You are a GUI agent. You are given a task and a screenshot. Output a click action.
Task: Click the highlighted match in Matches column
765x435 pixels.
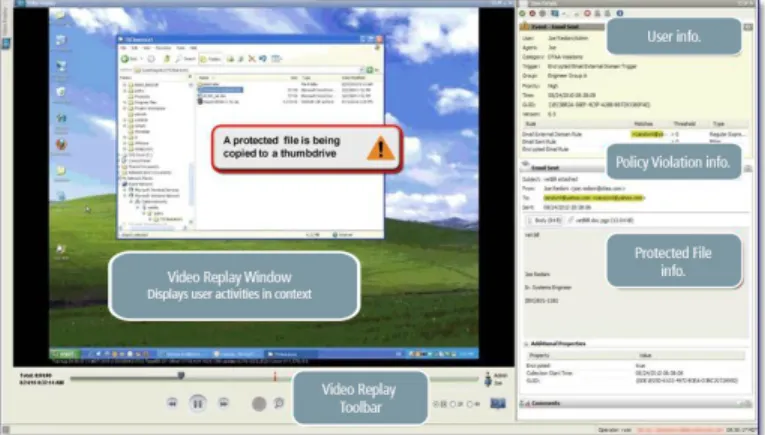[647, 134]
